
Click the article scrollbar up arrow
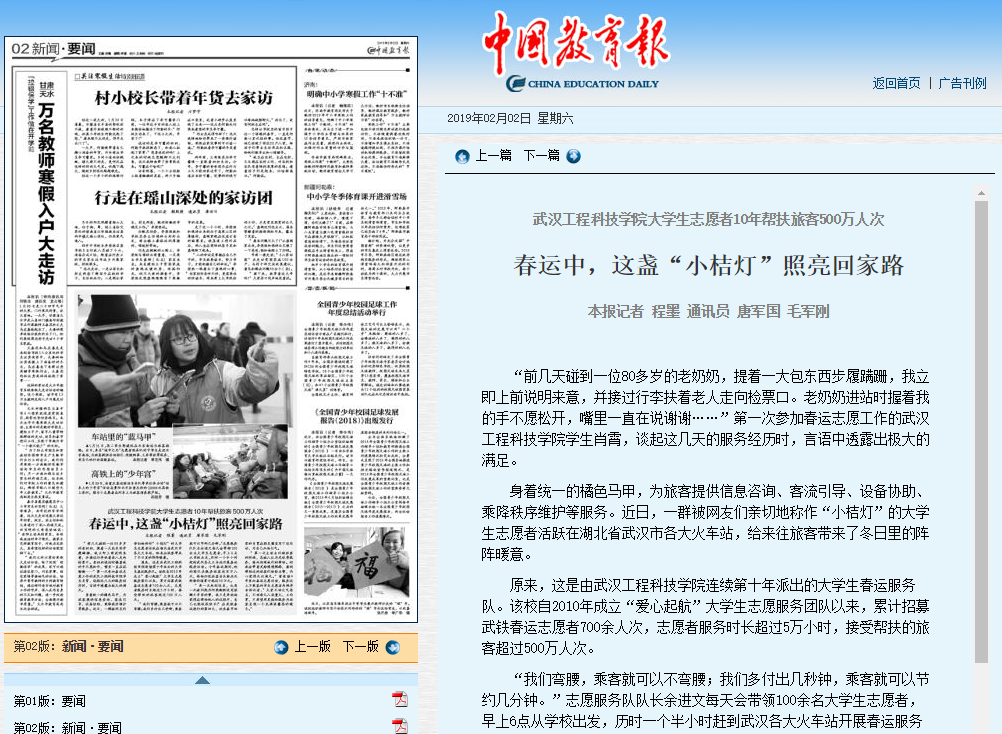point(981,192)
